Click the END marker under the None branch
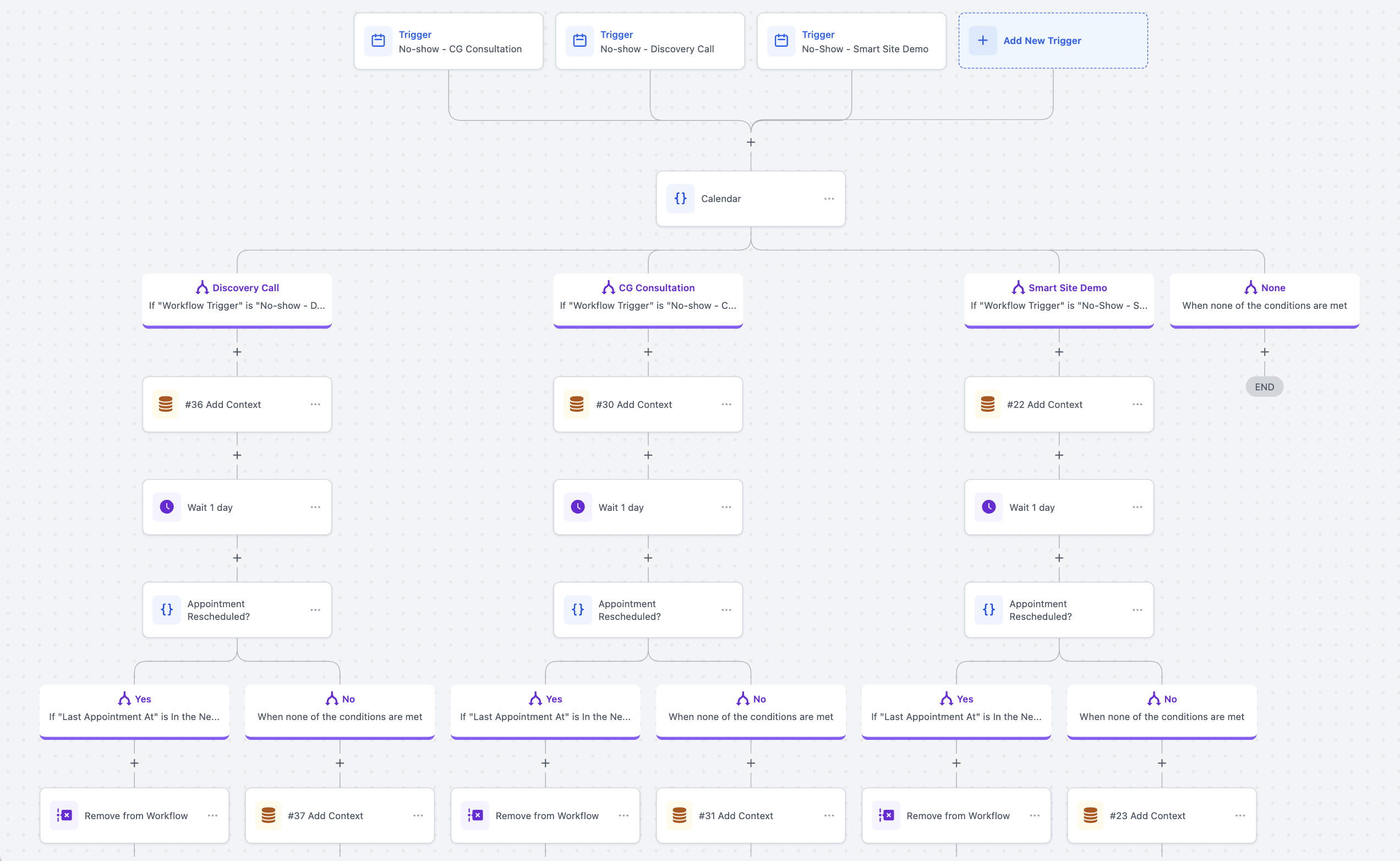Viewport: 1400px width, 861px height. [1264, 386]
